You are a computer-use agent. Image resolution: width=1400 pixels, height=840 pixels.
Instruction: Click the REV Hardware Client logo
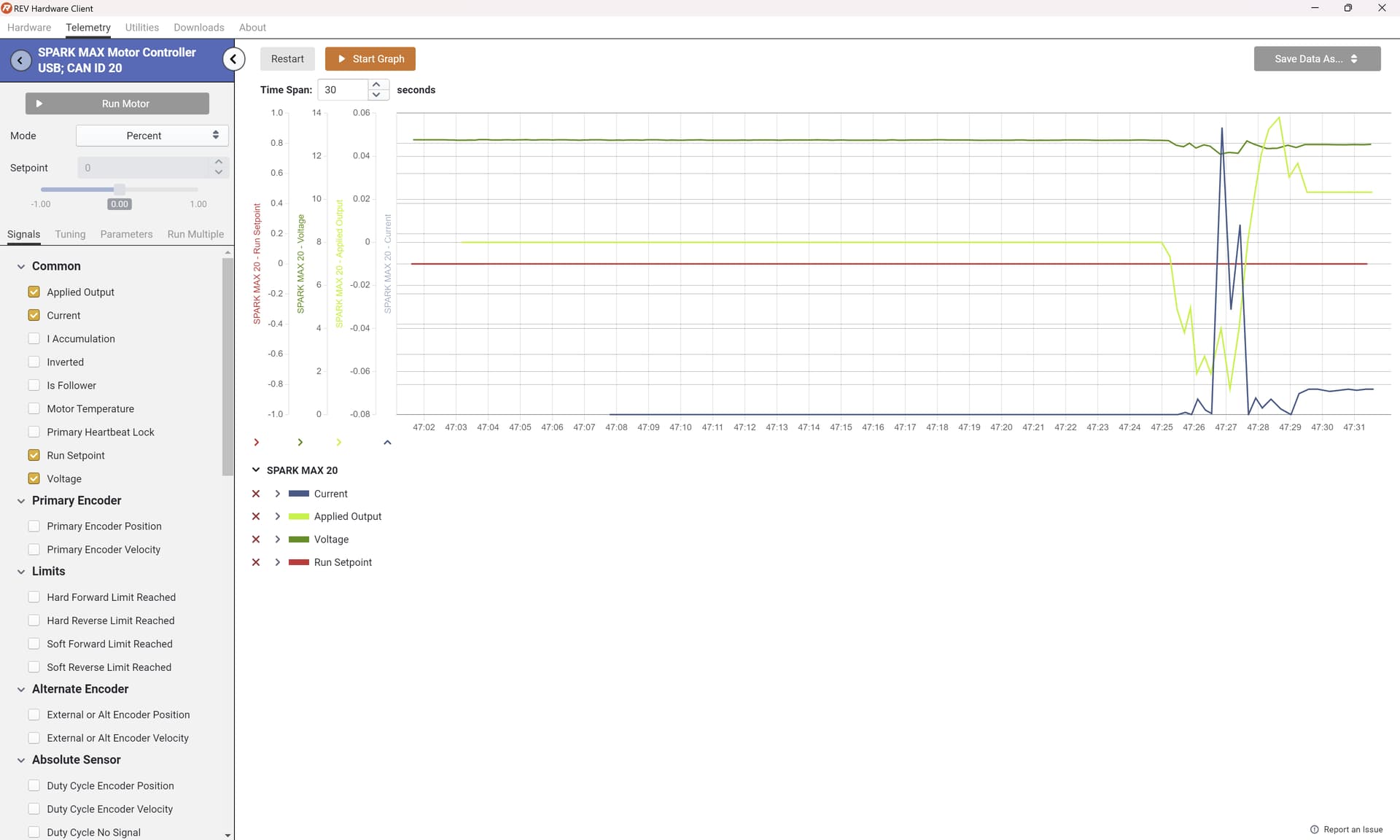click(7, 8)
